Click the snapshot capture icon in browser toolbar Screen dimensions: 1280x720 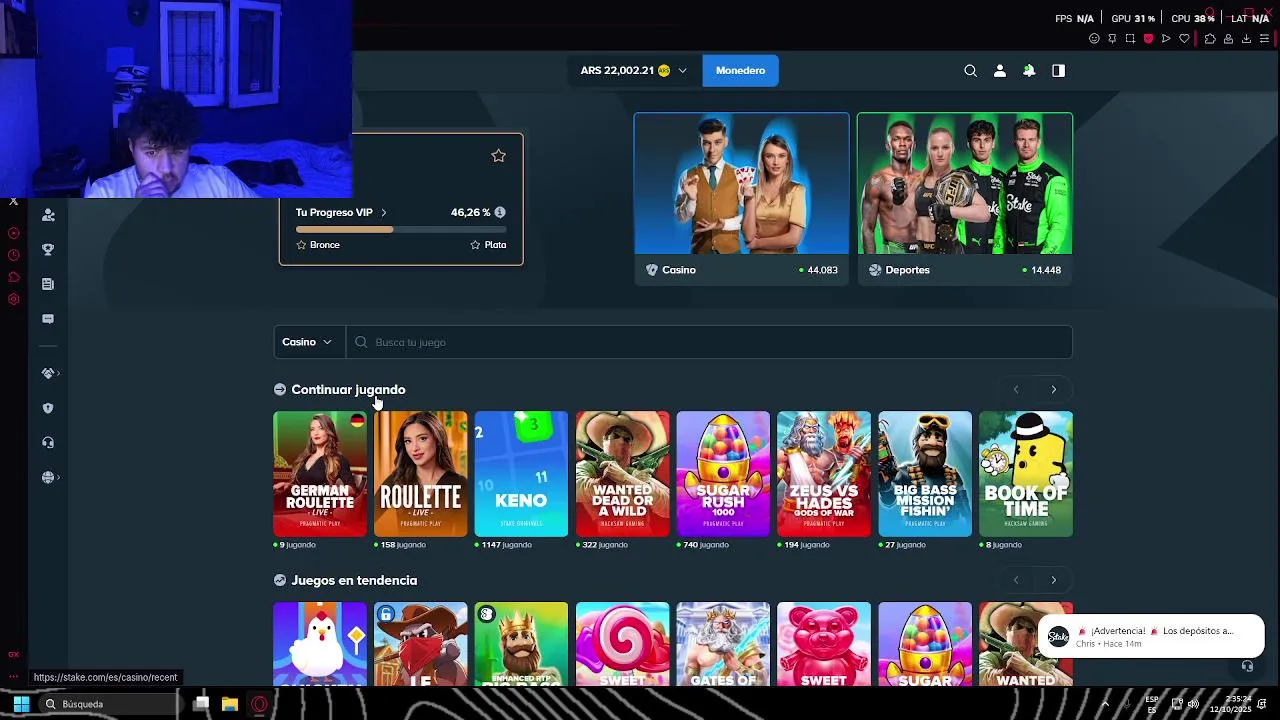1130,38
